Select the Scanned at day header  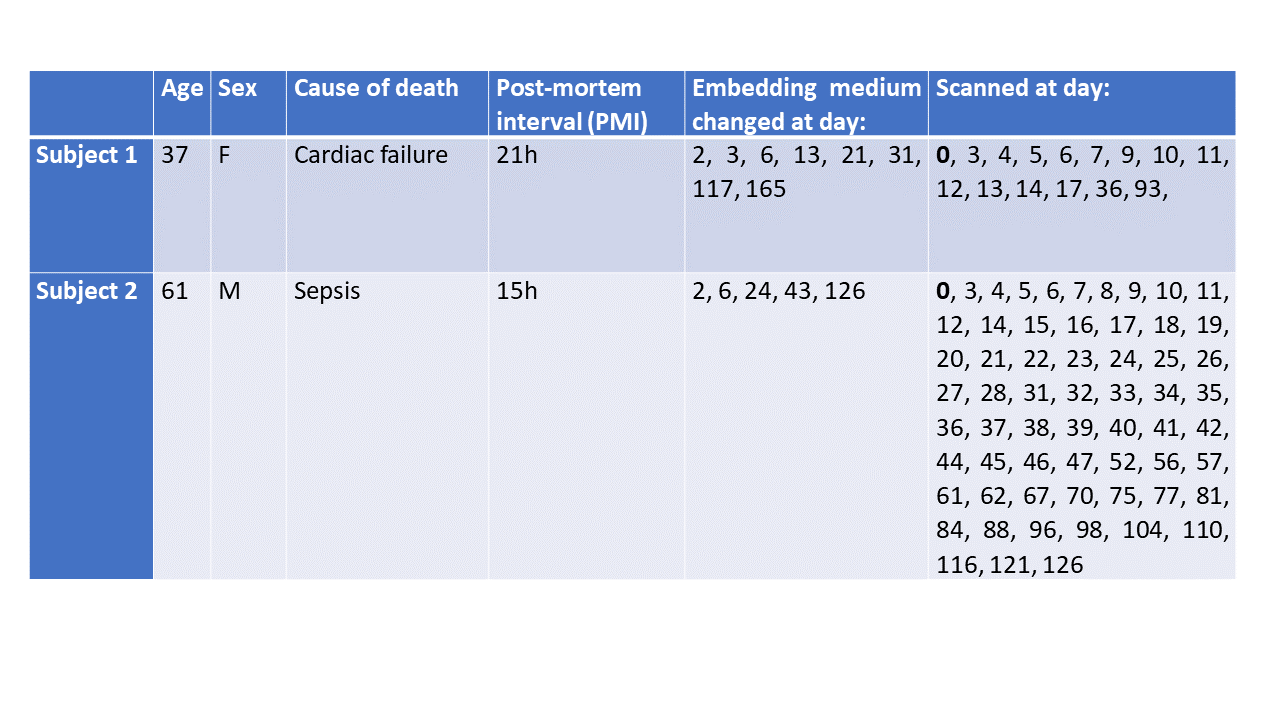[x=1023, y=88]
